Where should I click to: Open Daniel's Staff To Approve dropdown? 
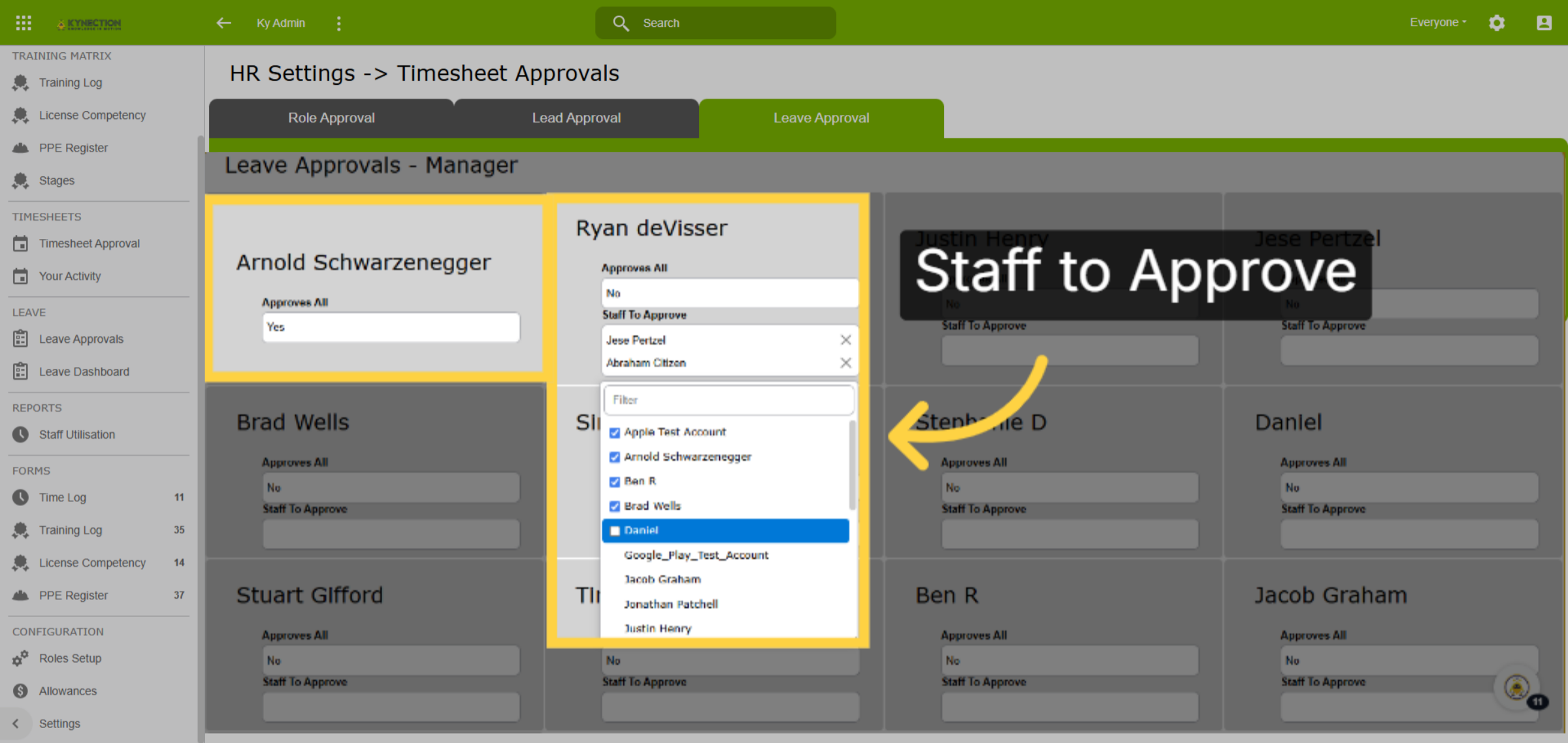click(1409, 534)
